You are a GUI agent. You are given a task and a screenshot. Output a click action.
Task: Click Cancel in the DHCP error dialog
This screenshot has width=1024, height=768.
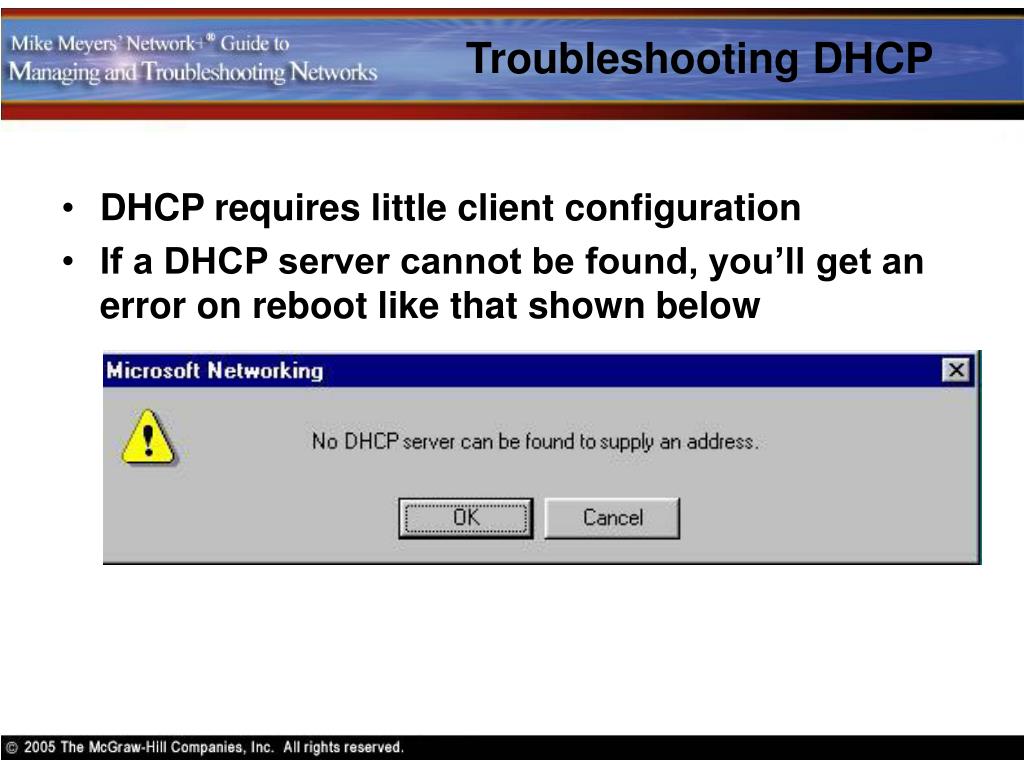coord(612,518)
